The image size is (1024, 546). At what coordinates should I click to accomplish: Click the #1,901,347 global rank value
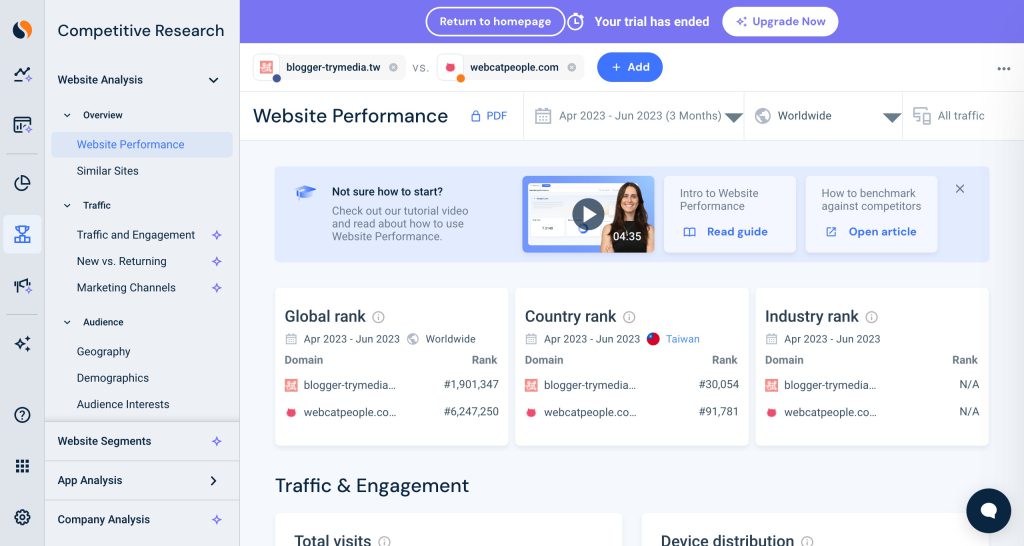pyautogui.click(x=471, y=385)
